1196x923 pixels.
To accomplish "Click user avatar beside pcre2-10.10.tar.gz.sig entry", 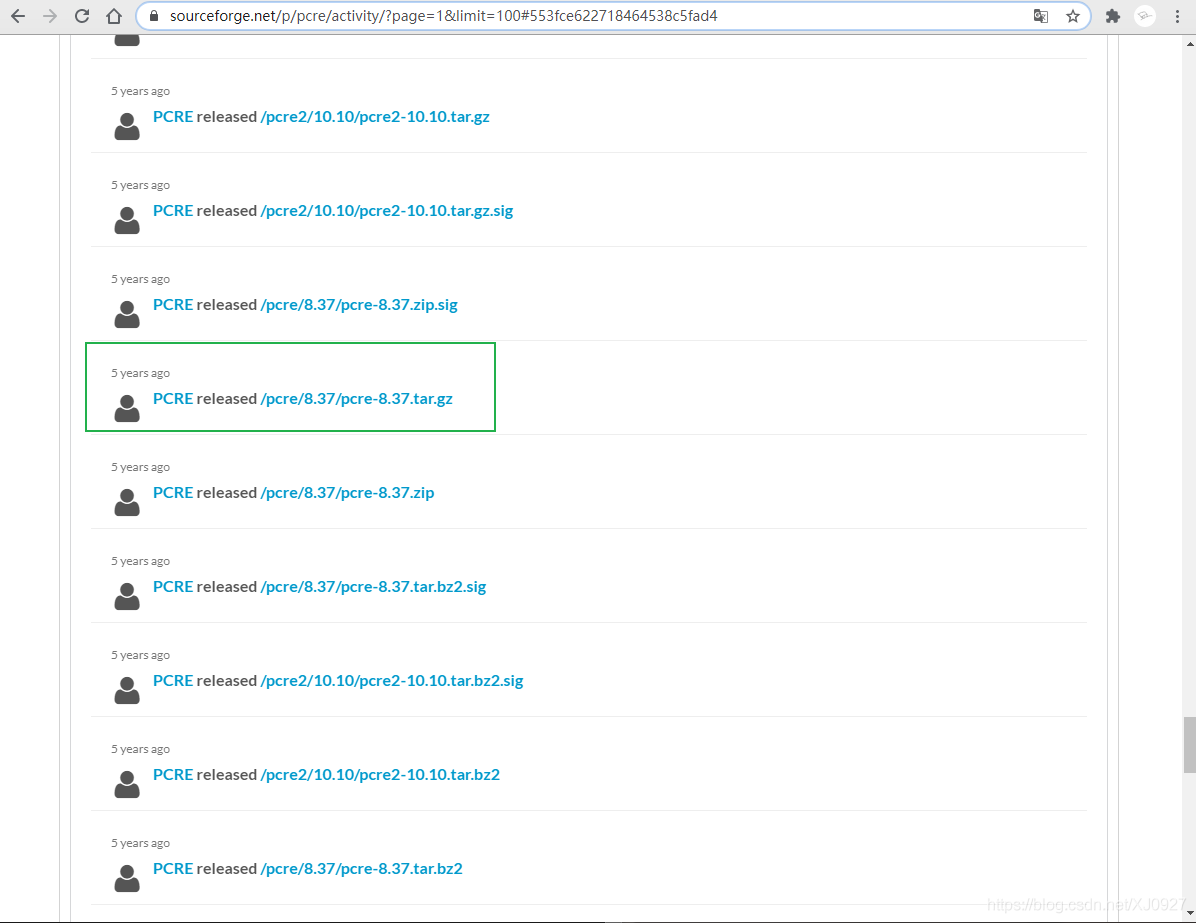I will click(127, 220).
